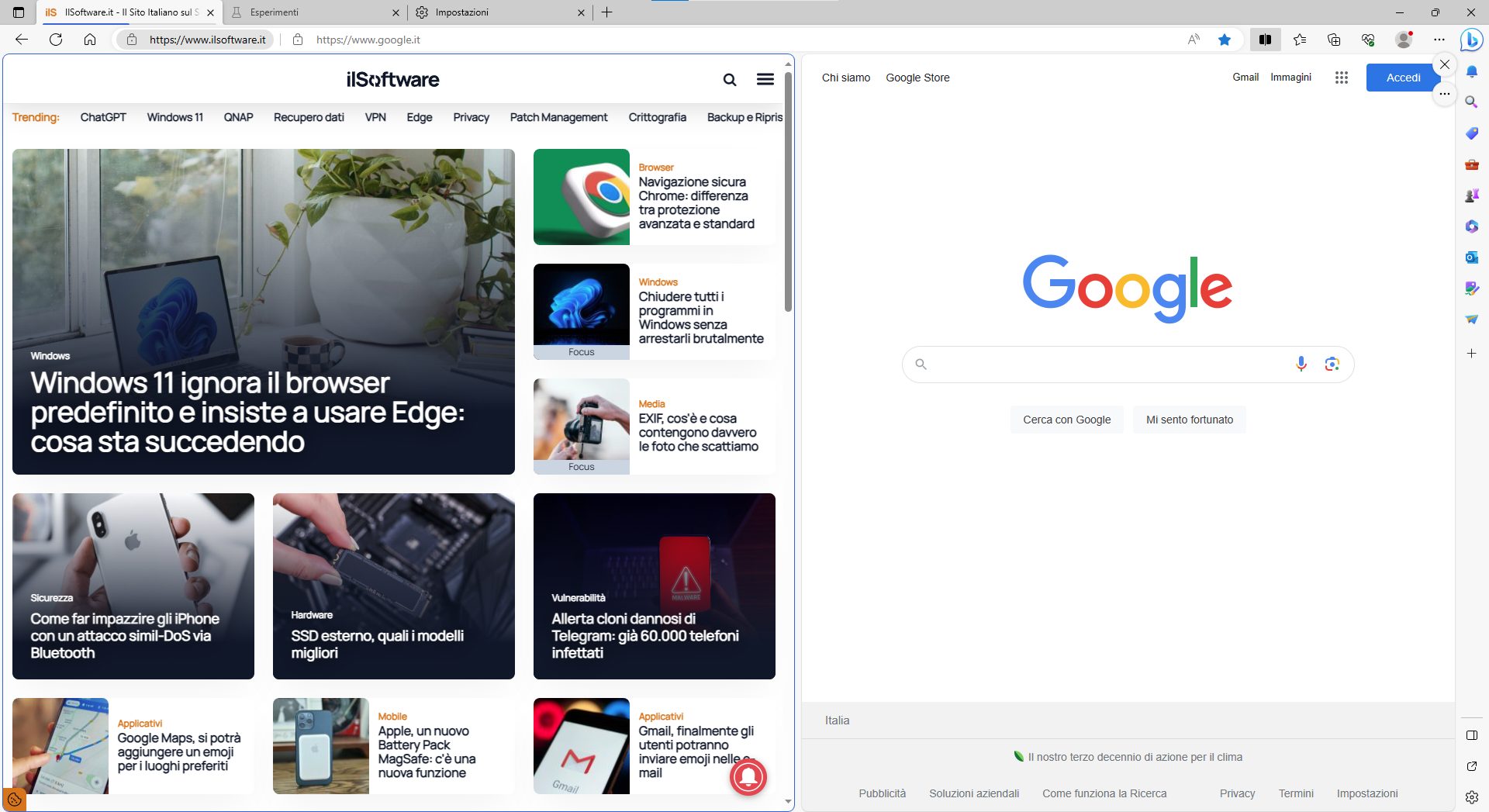Open Immagini link on Google
This screenshot has width=1489, height=812.
pos(1290,77)
